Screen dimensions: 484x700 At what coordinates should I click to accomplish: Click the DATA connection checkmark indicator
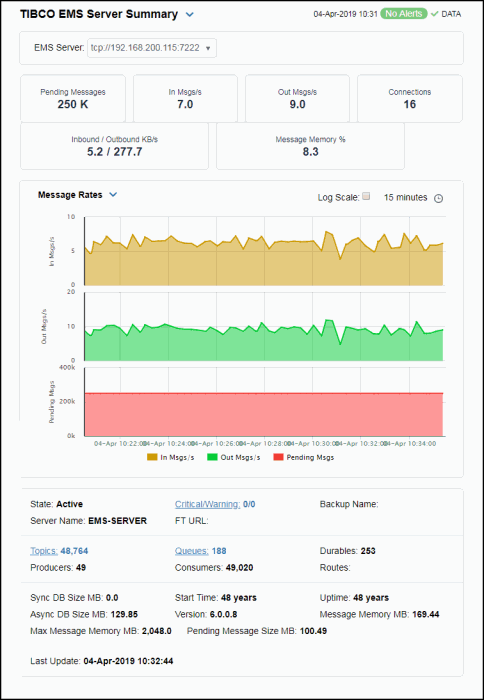(x=435, y=14)
